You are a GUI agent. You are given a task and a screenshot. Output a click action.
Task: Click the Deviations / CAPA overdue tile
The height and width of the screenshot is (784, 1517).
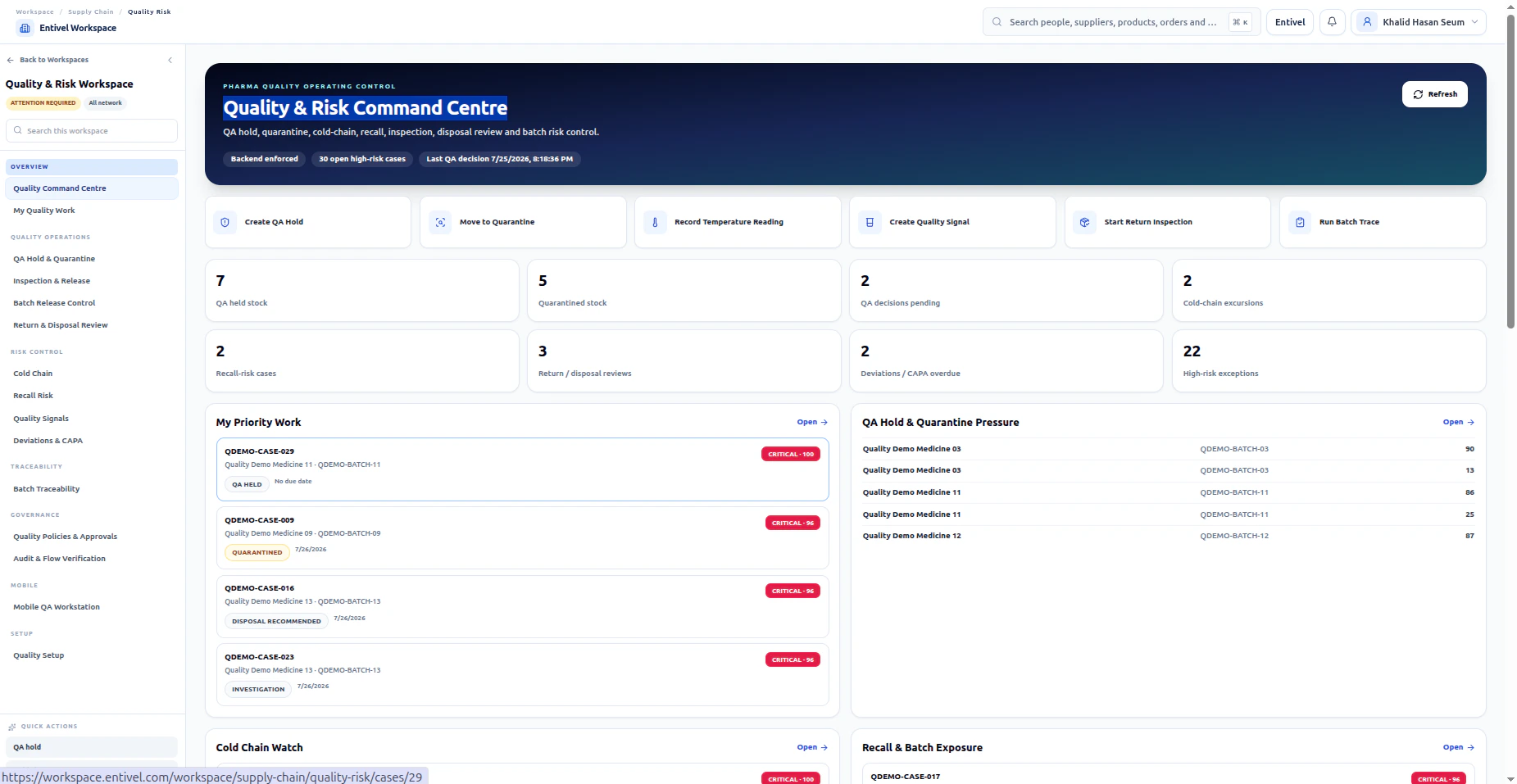tap(1006, 361)
